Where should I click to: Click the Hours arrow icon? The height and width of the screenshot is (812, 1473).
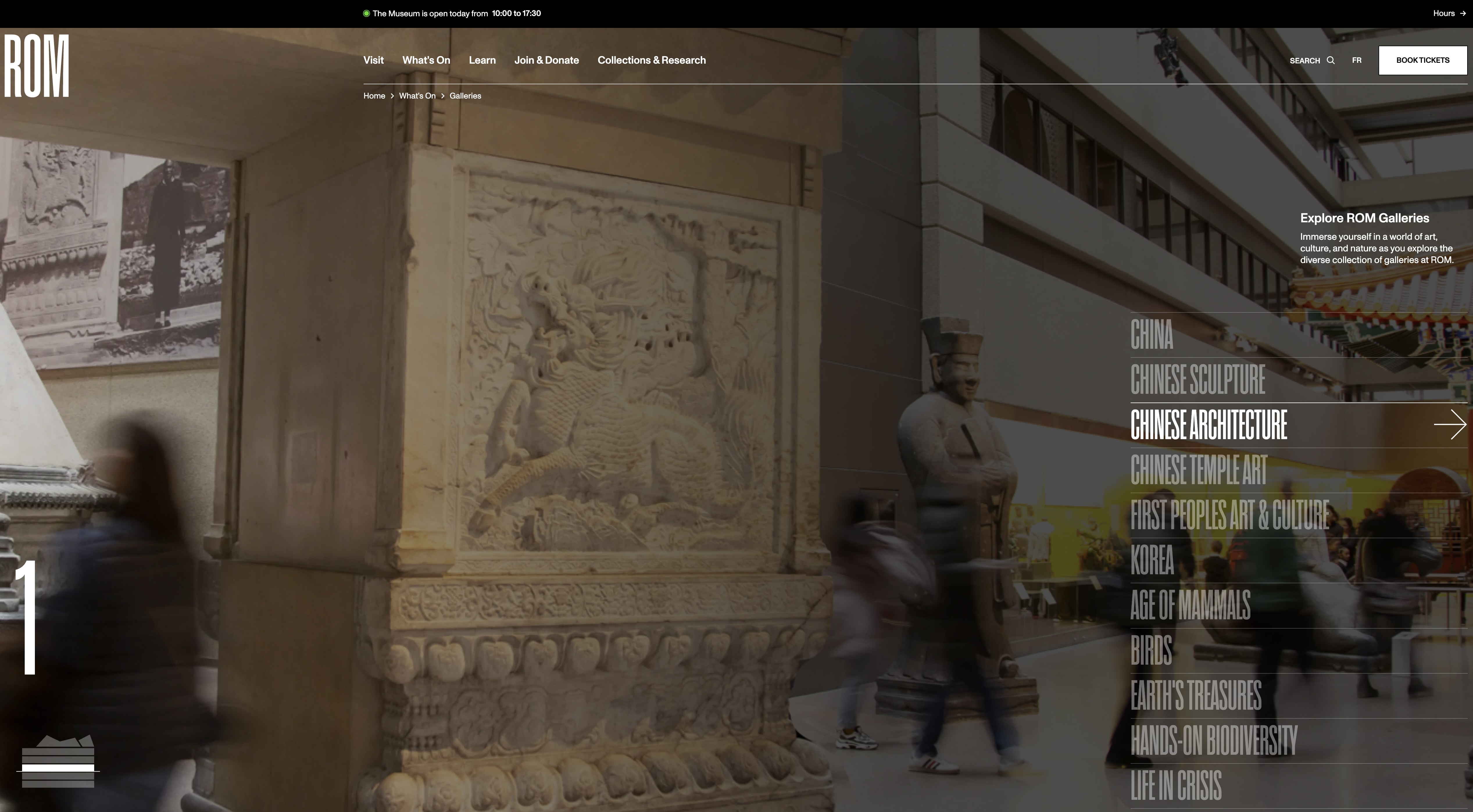coord(1463,13)
